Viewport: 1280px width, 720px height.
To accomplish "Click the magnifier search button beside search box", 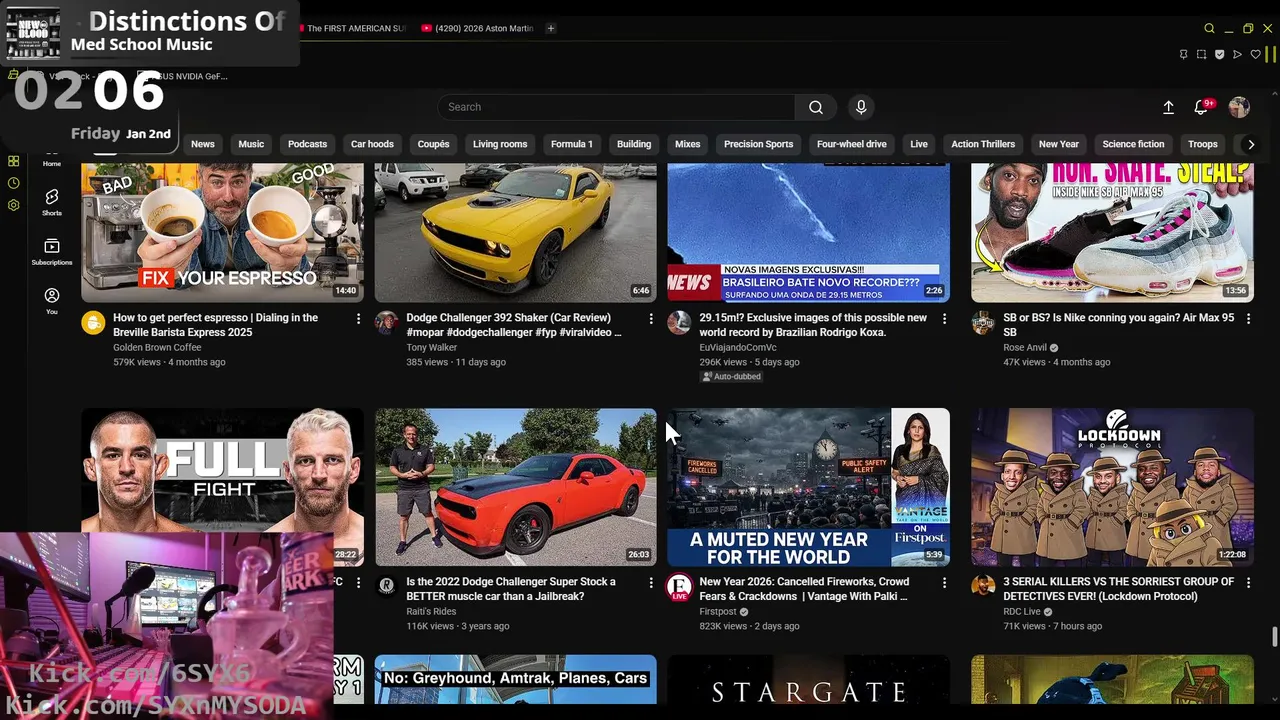I will pyautogui.click(x=816, y=107).
